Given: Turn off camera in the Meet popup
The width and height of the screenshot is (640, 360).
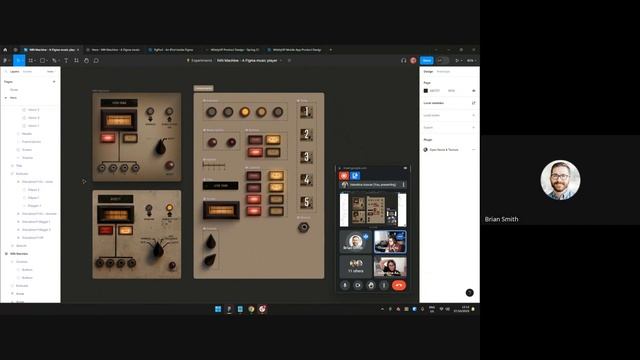Looking at the screenshot, I should coord(358,285).
